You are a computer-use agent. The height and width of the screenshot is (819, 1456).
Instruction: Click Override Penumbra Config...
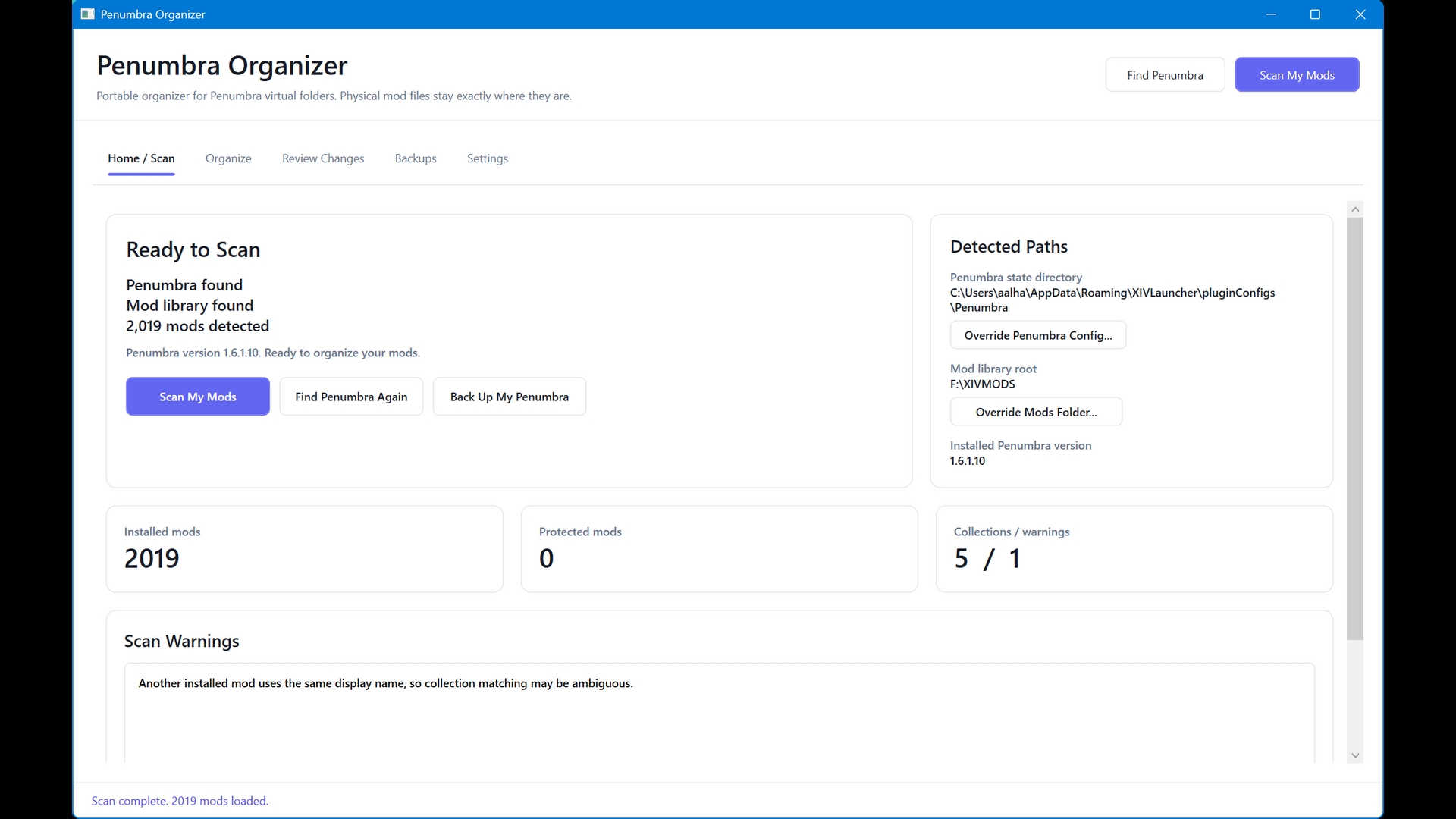click(1038, 335)
